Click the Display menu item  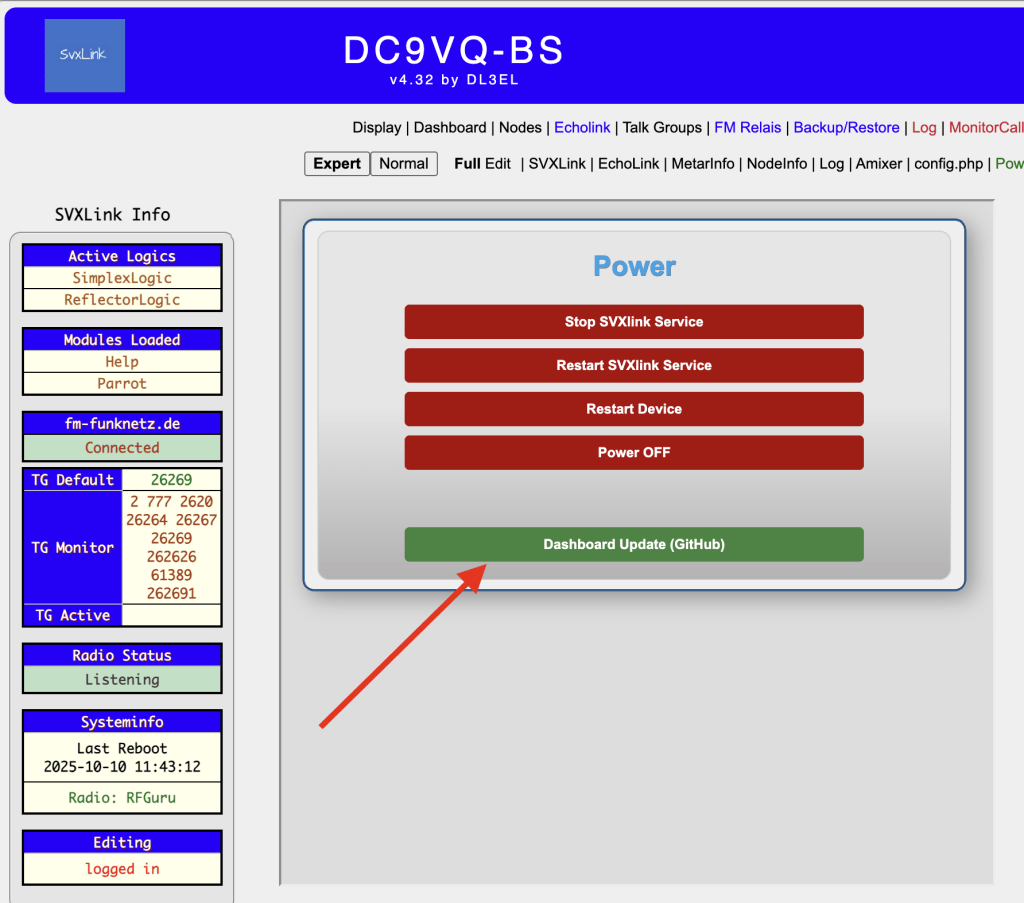[x=377, y=128]
